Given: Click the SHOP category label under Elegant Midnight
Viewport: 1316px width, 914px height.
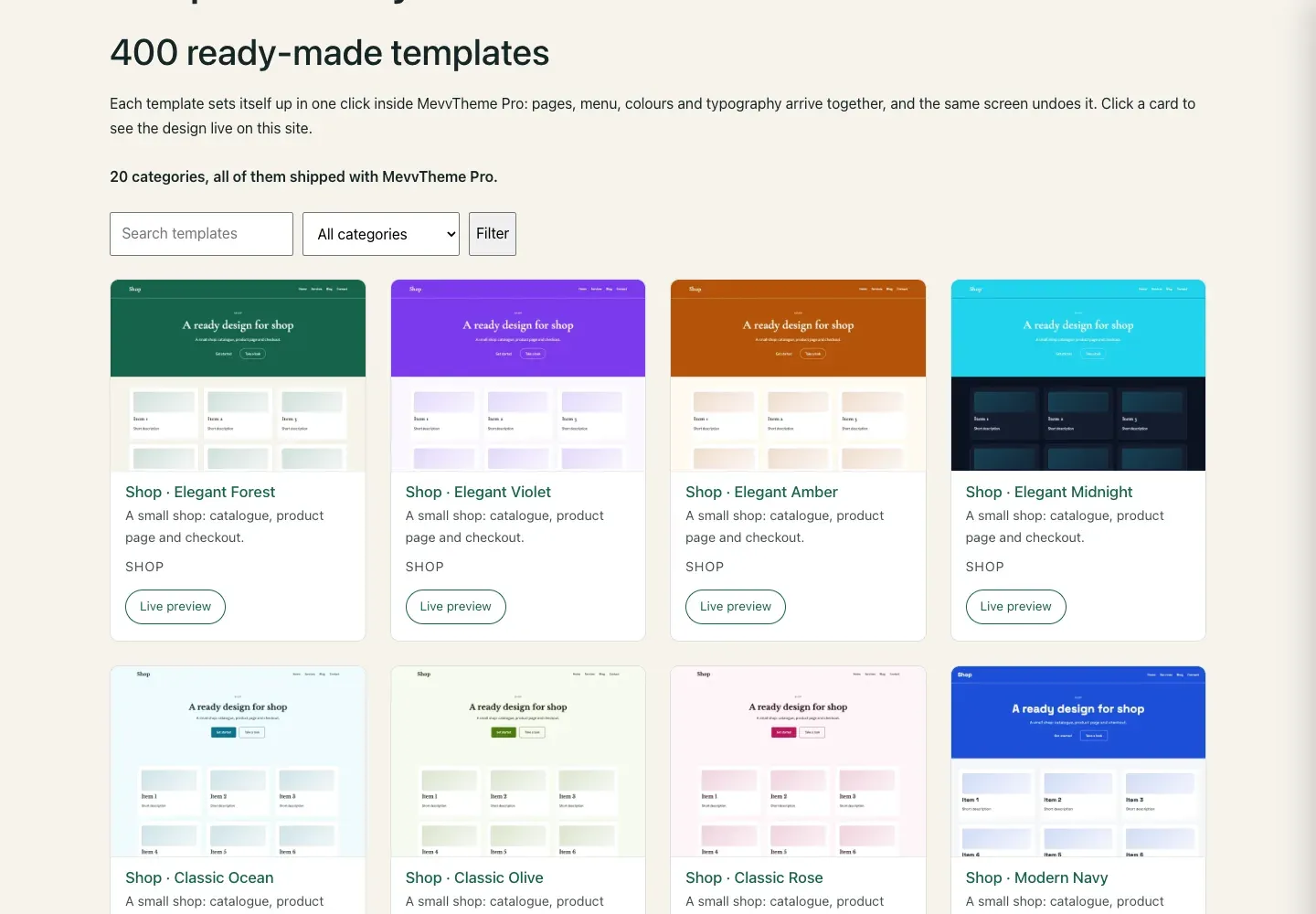Looking at the screenshot, I should (x=985, y=567).
